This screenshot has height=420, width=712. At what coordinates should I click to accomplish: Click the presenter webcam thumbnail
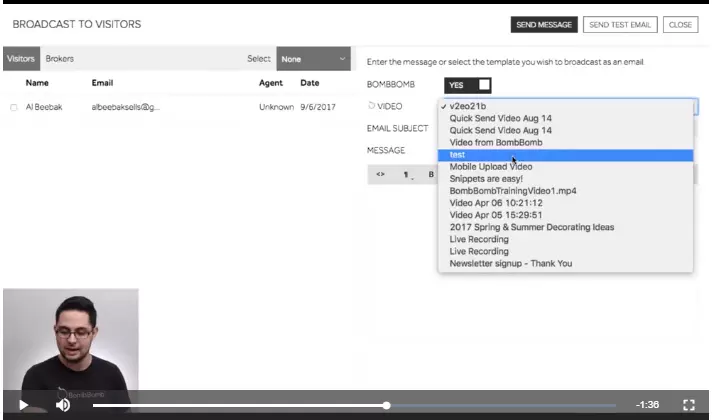70,340
